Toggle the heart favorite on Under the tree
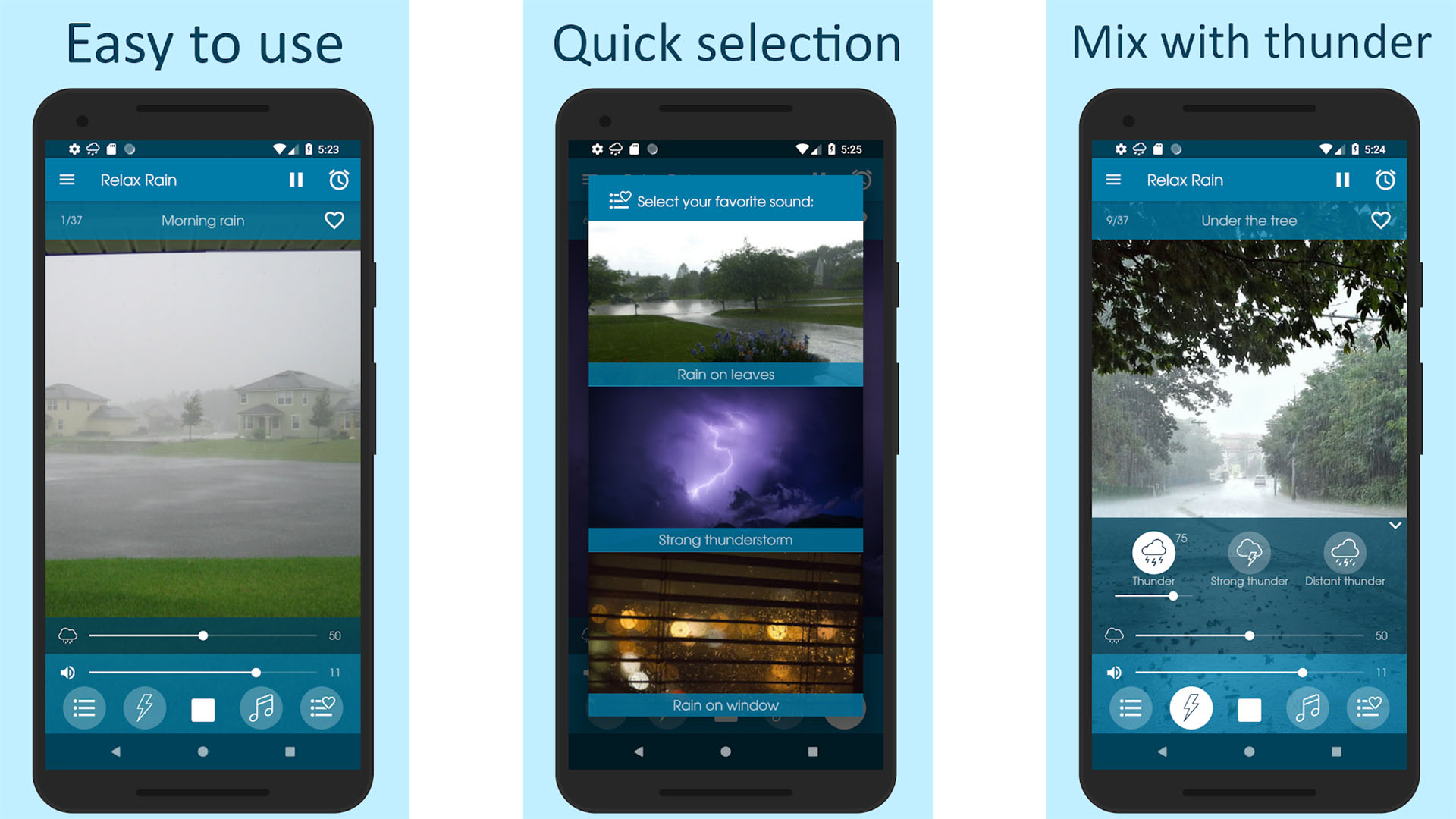The height and width of the screenshot is (819, 1456). pyautogui.click(x=1380, y=220)
